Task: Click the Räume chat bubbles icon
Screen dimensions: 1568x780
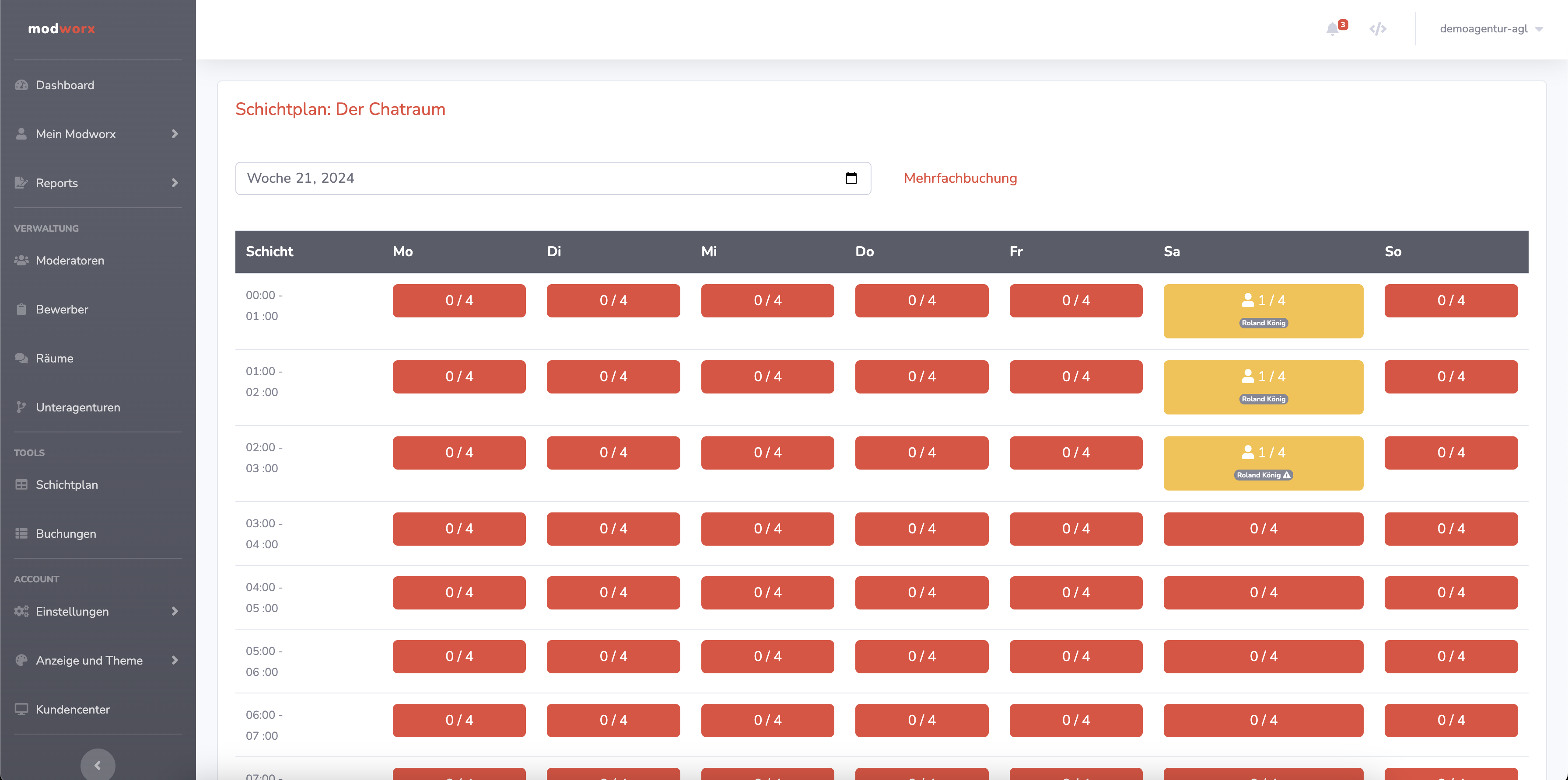Action: coord(21,359)
